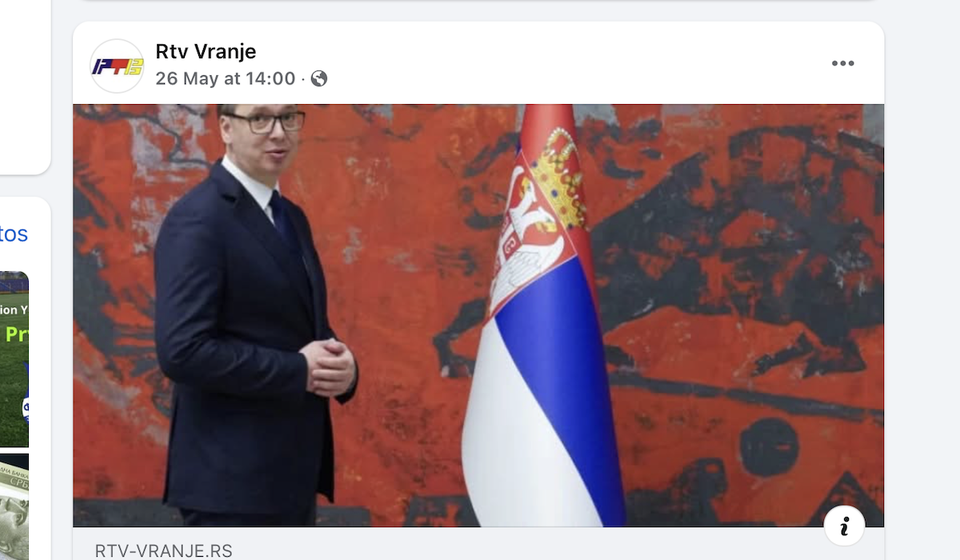Viewport: 960px width, 560px height.
Task: Click the man in suit in the photo
Action: click(x=251, y=315)
